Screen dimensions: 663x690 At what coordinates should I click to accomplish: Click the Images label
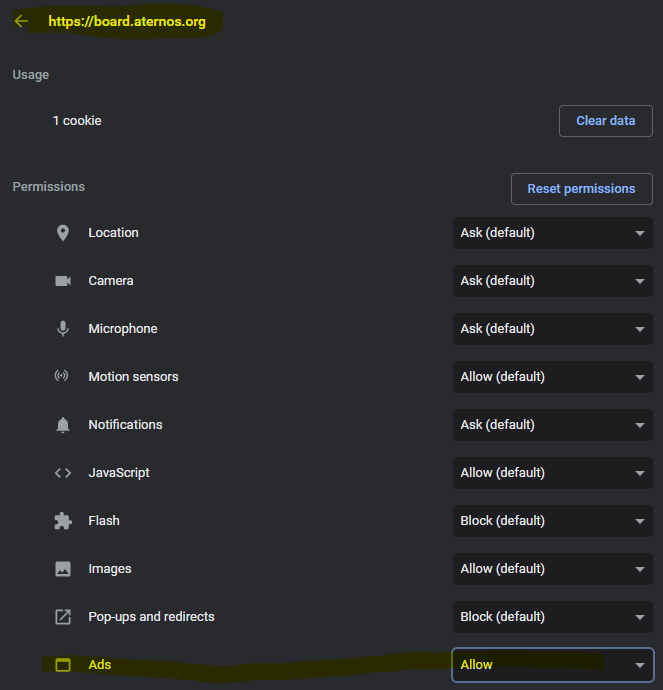point(110,569)
